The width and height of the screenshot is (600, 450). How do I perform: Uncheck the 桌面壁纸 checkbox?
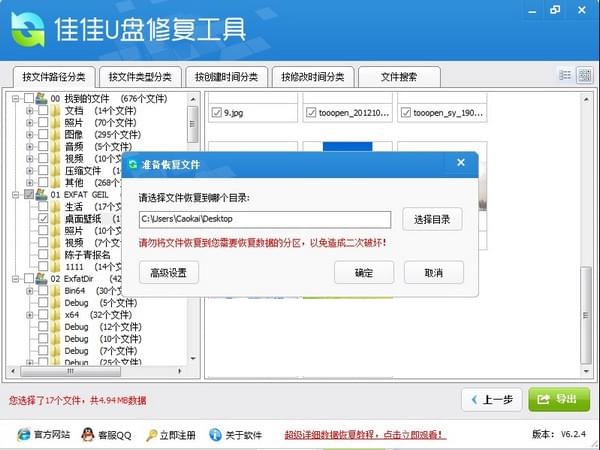click(43, 219)
